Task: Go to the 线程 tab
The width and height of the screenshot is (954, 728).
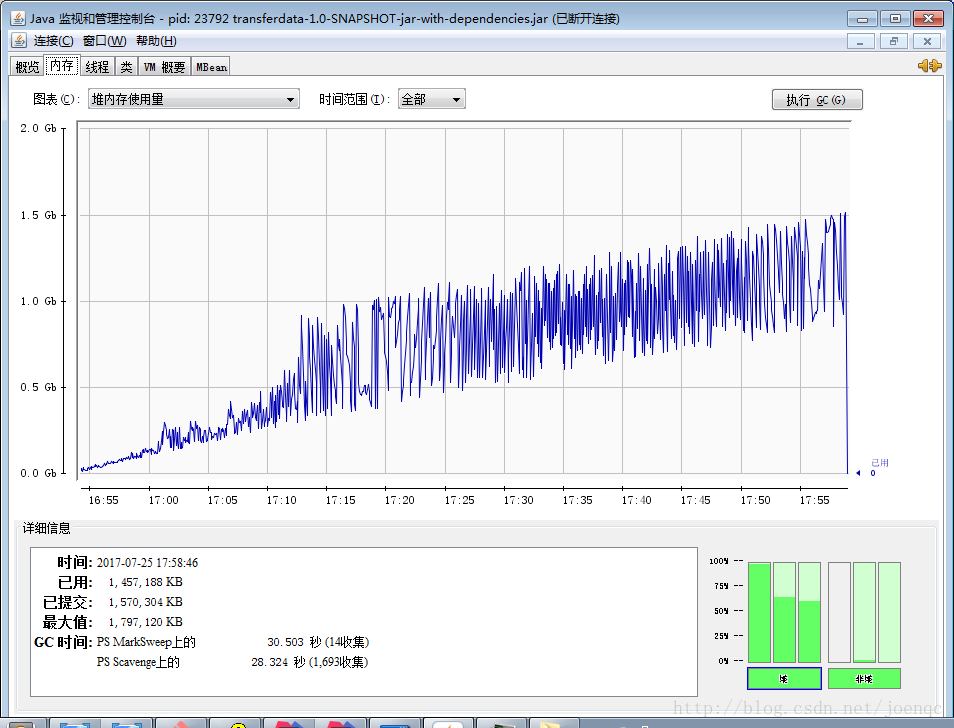Action: (97, 66)
